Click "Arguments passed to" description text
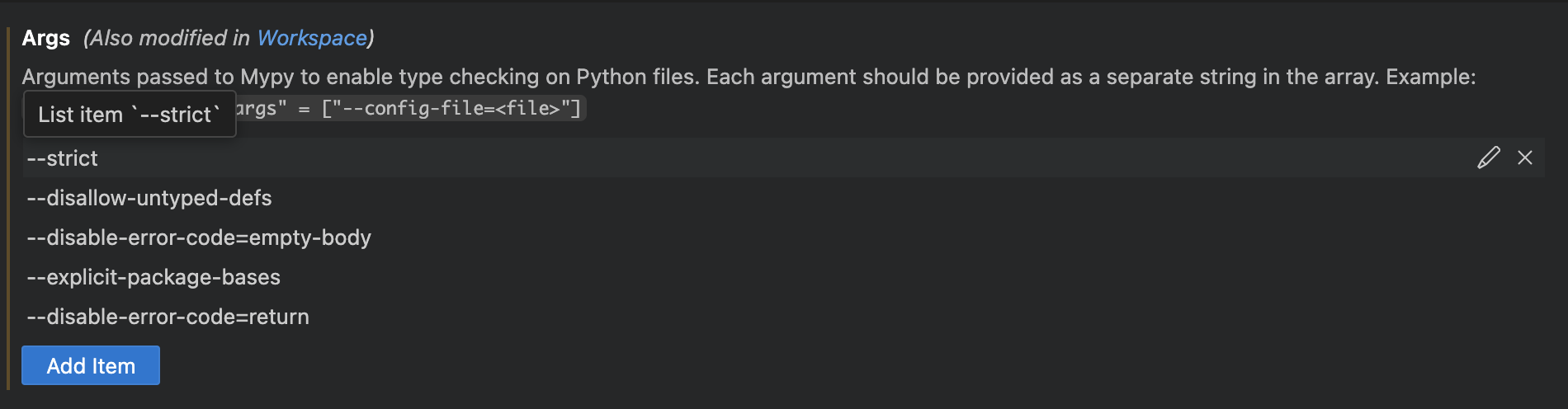This screenshot has width=1568, height=409. coord(128,77)
